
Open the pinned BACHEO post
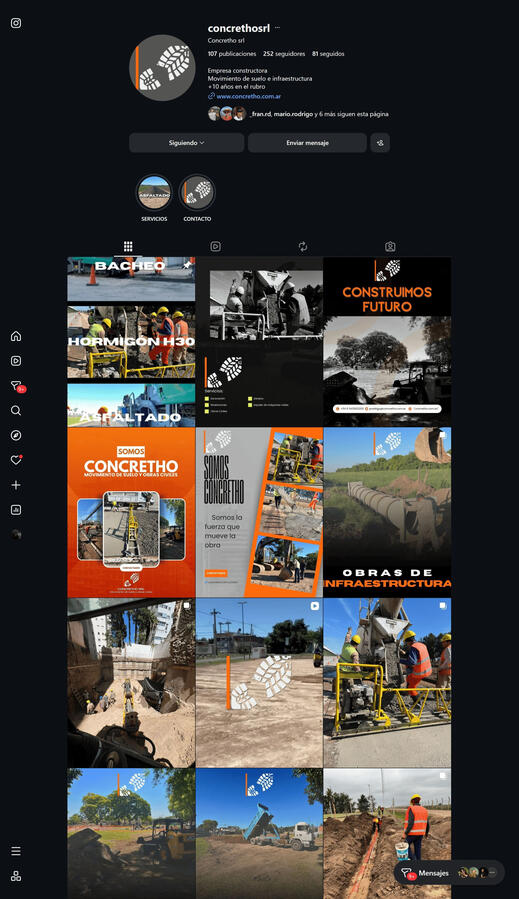click(x=131, y=342)
